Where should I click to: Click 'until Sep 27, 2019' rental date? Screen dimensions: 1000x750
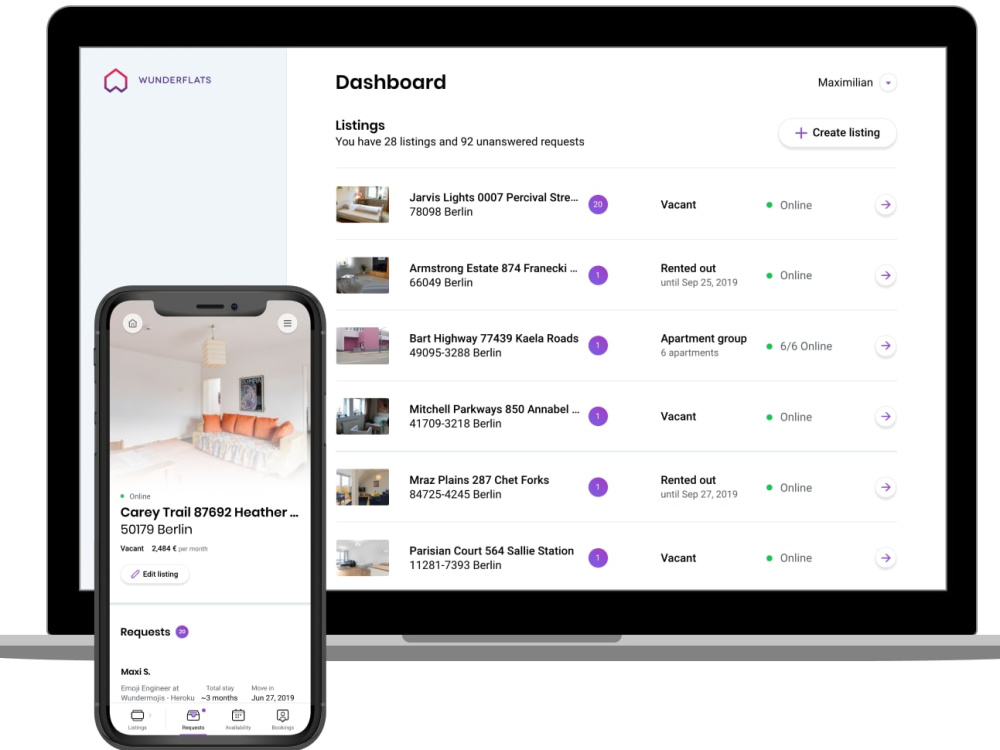tap(699, 494)
